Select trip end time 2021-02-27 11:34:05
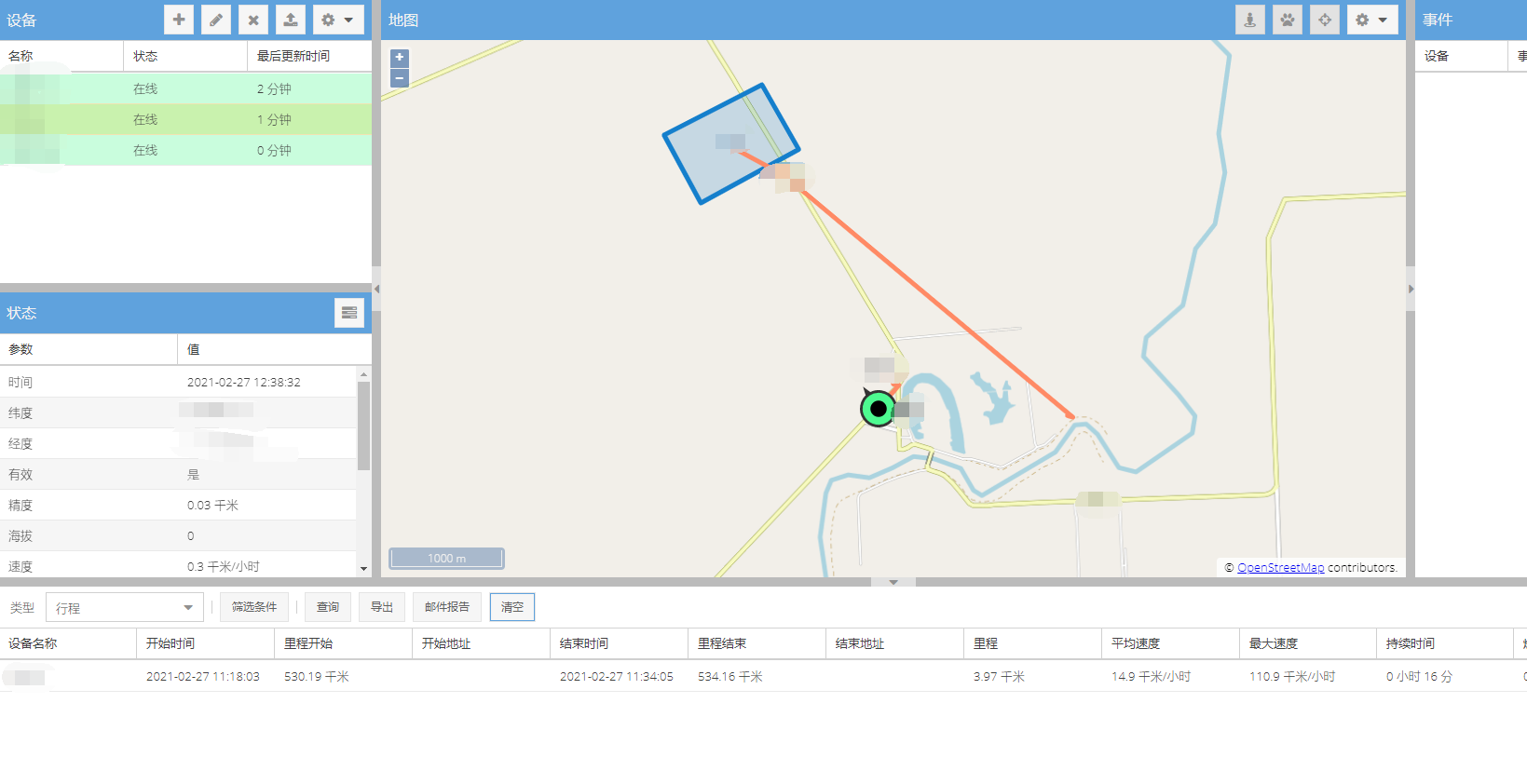Viewport: 1527px width, 784px height. (617, 677)
